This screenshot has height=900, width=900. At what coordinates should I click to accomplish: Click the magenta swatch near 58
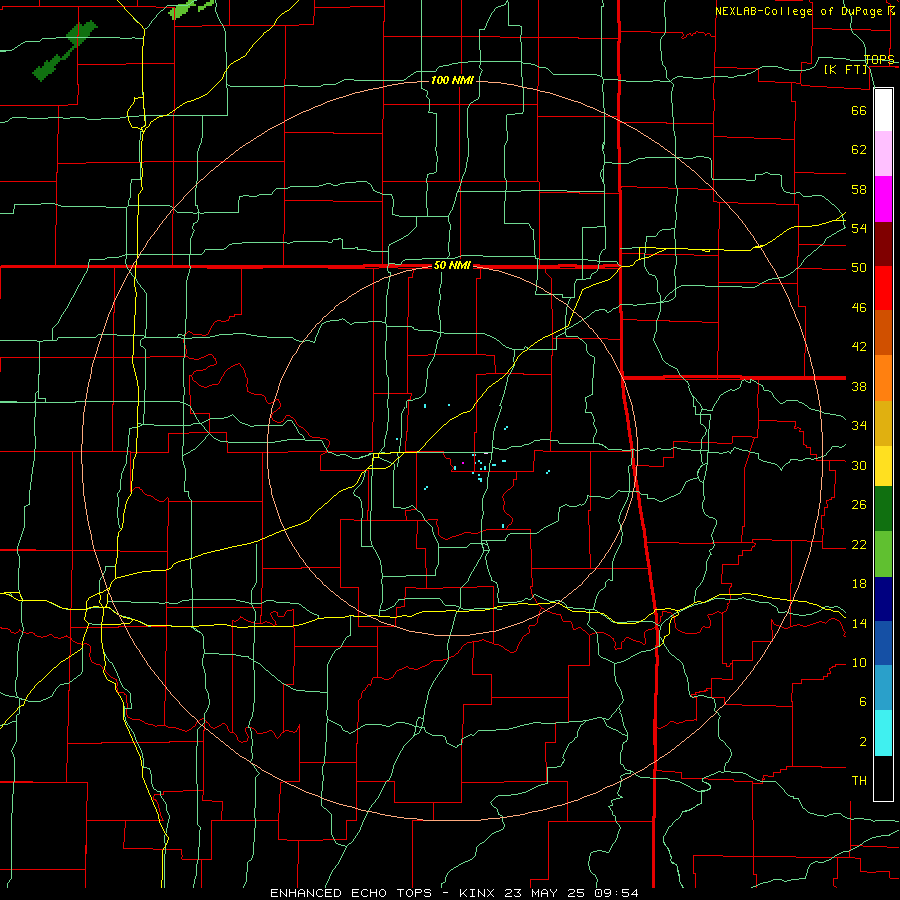point(883,199)
